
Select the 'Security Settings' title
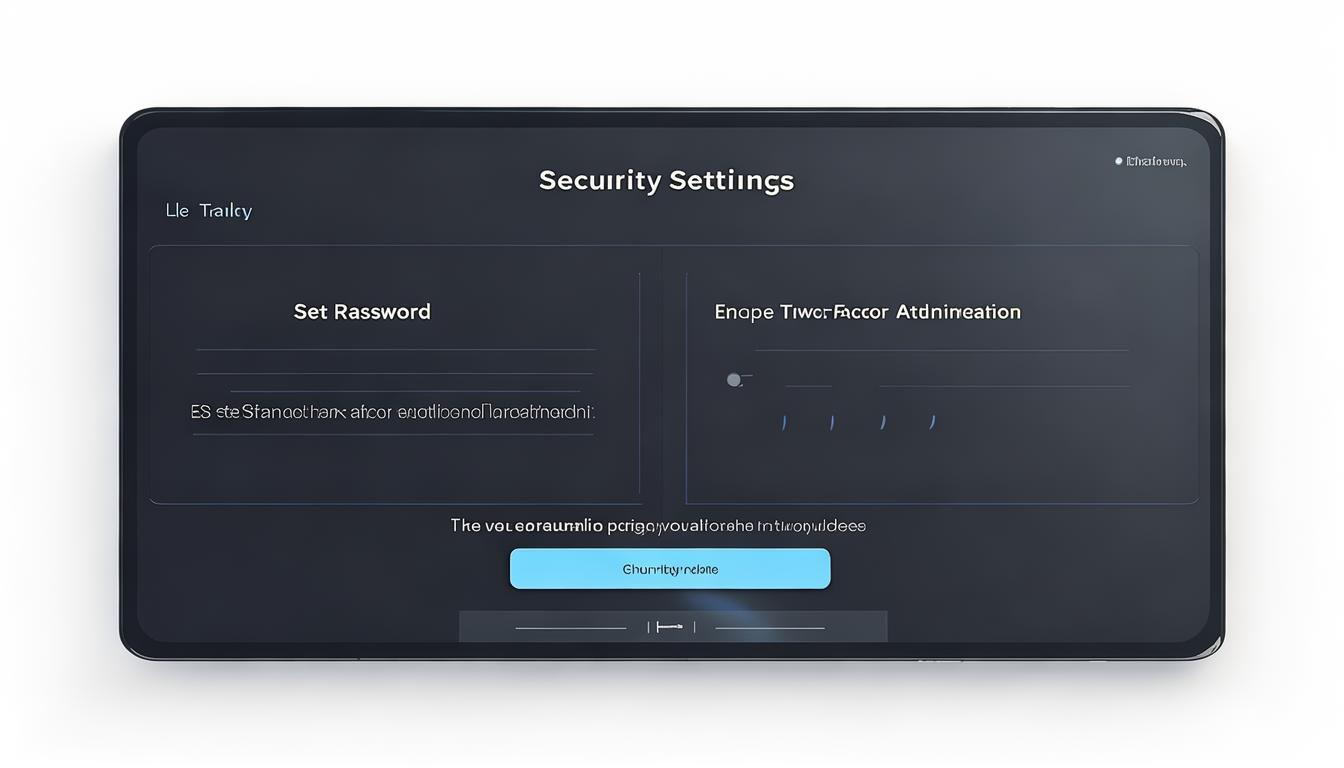click(x=666, y=181)
